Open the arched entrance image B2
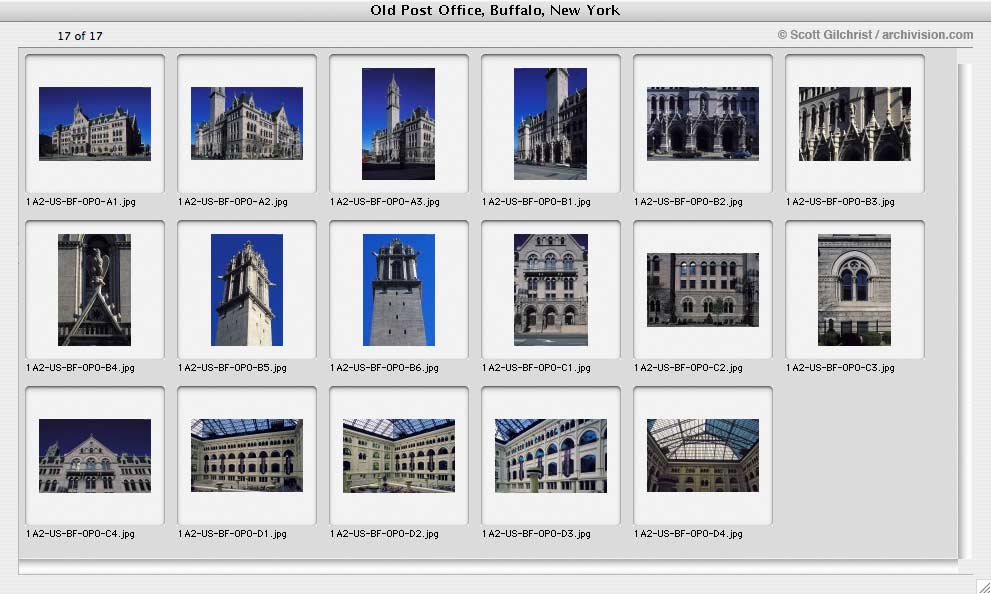 (703, 124)
